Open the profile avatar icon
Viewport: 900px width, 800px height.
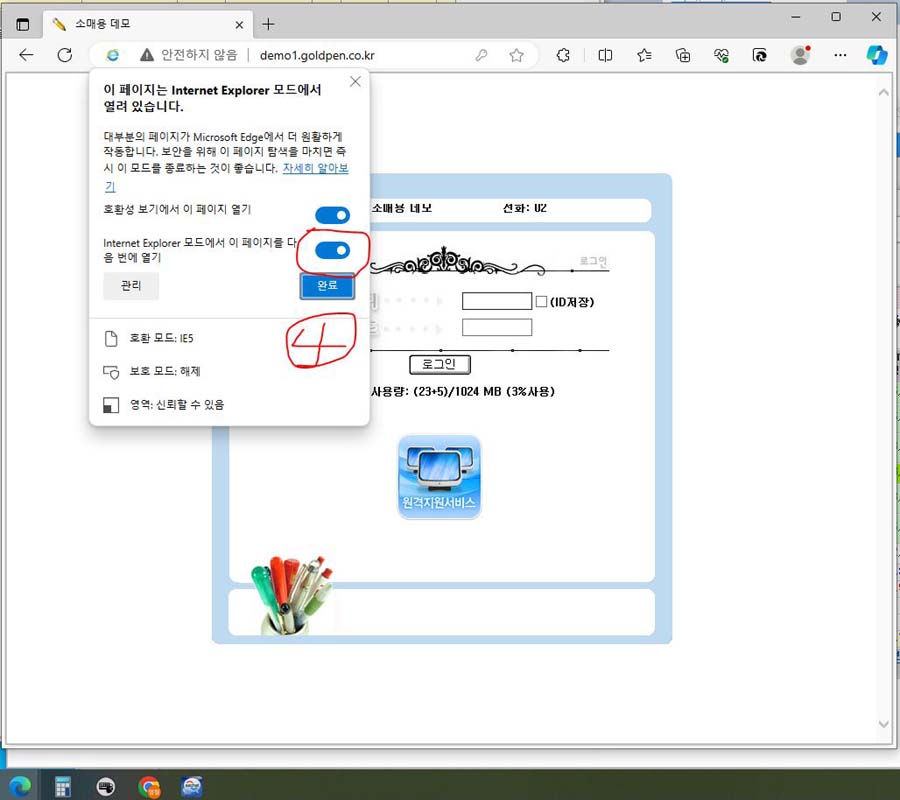point(800,55)
